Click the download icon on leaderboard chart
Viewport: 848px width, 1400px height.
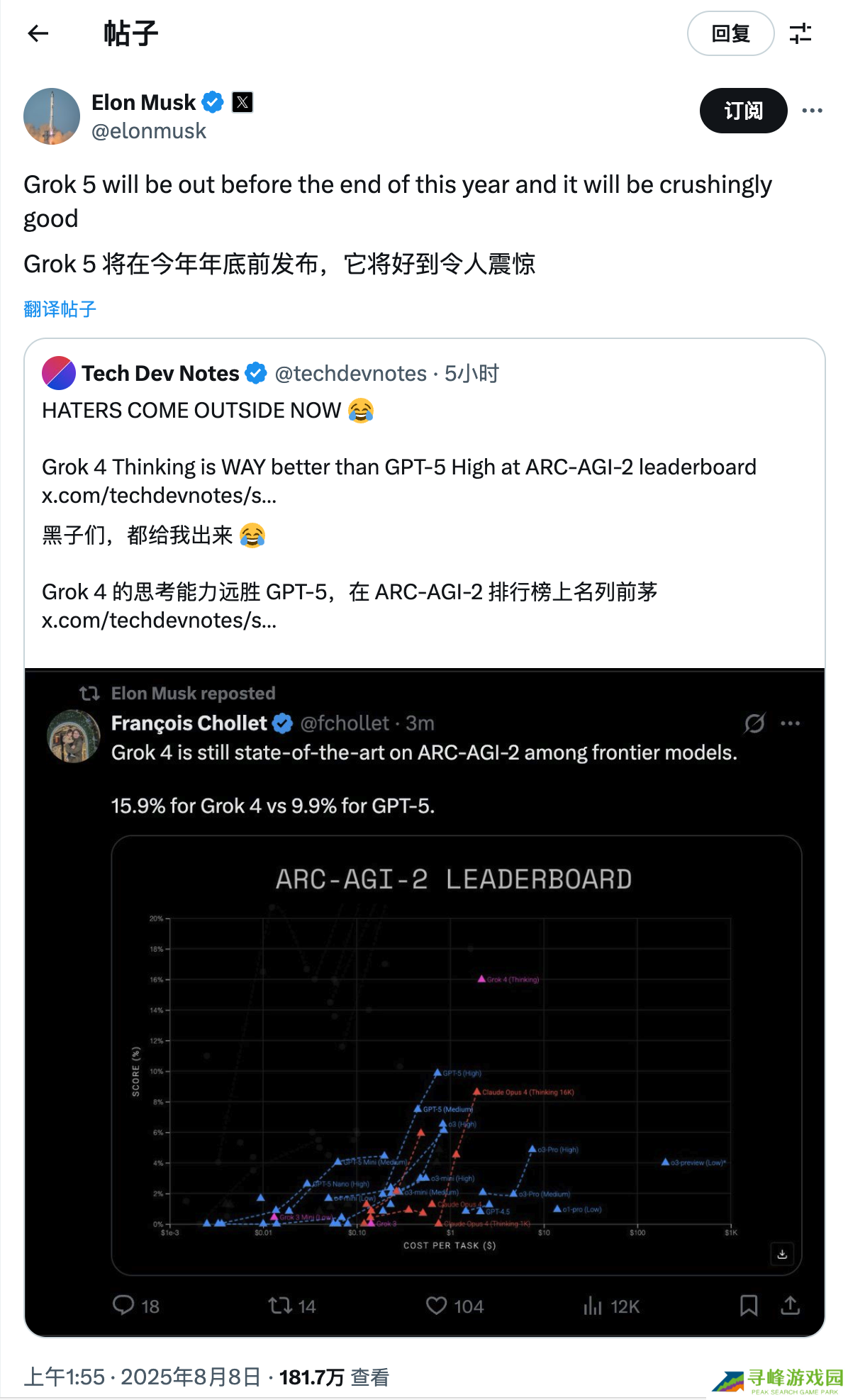(x=782, y=1254)
